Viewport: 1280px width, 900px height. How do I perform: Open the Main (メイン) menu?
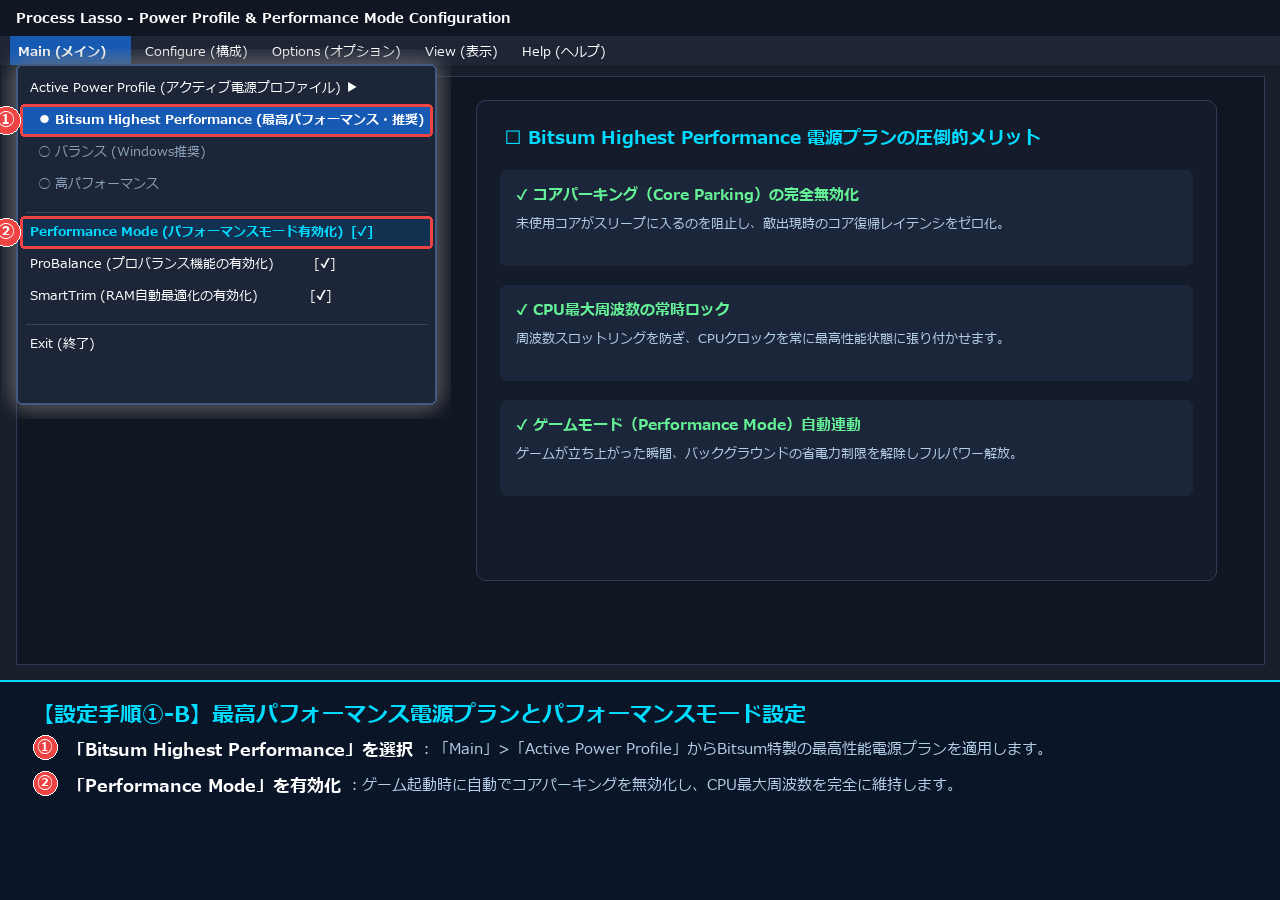[70, 51]
